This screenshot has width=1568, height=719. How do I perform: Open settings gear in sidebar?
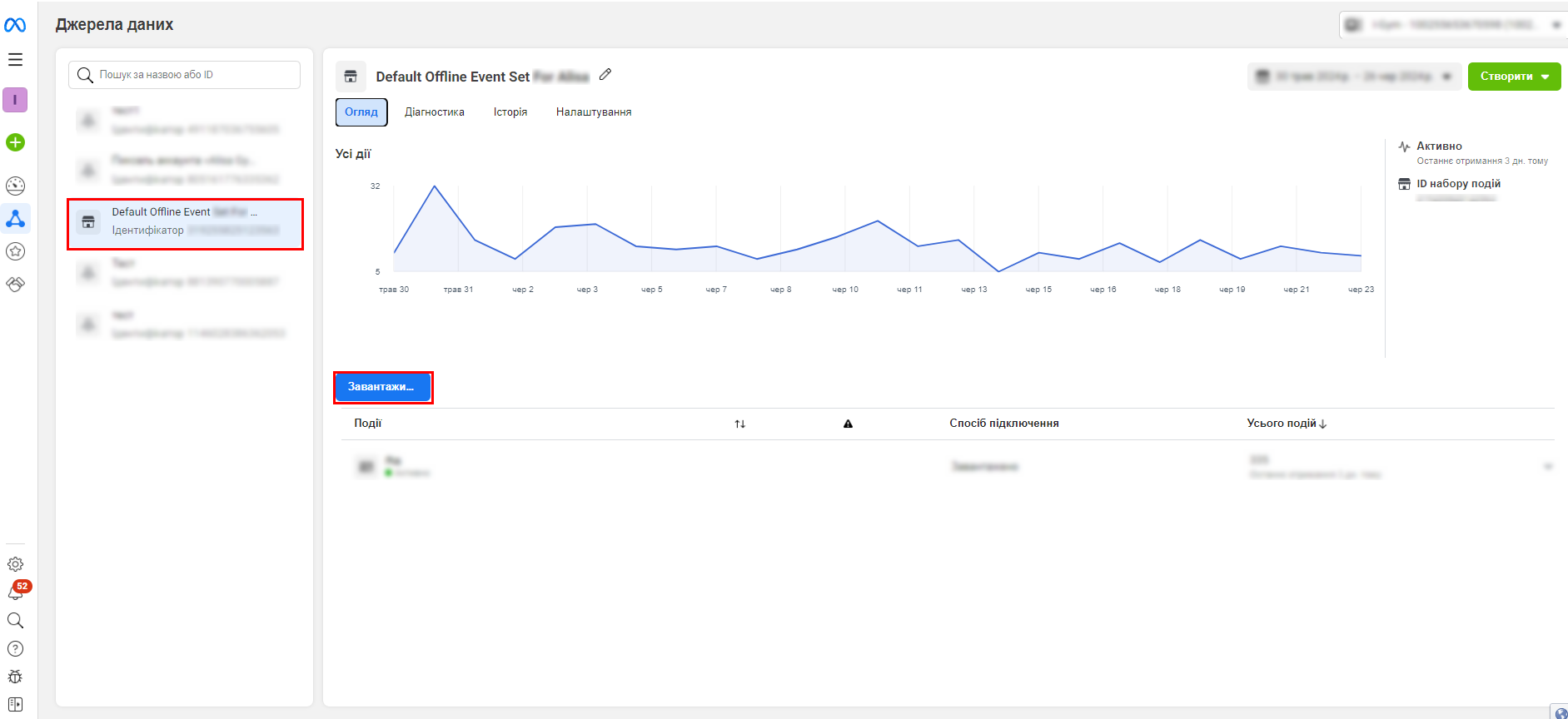click(x=15, y=564)
